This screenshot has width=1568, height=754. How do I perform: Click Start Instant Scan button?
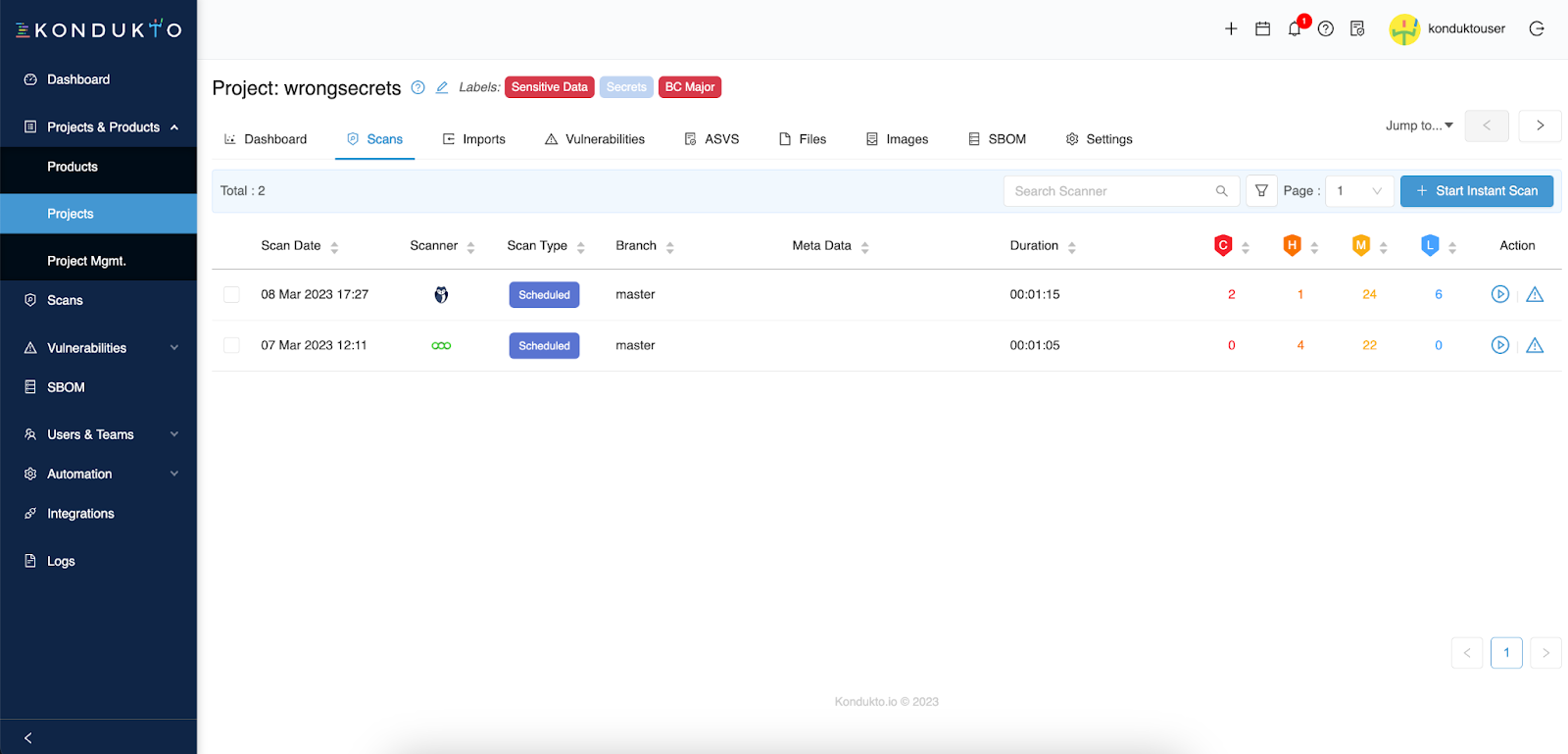(x=1477, y=191)
